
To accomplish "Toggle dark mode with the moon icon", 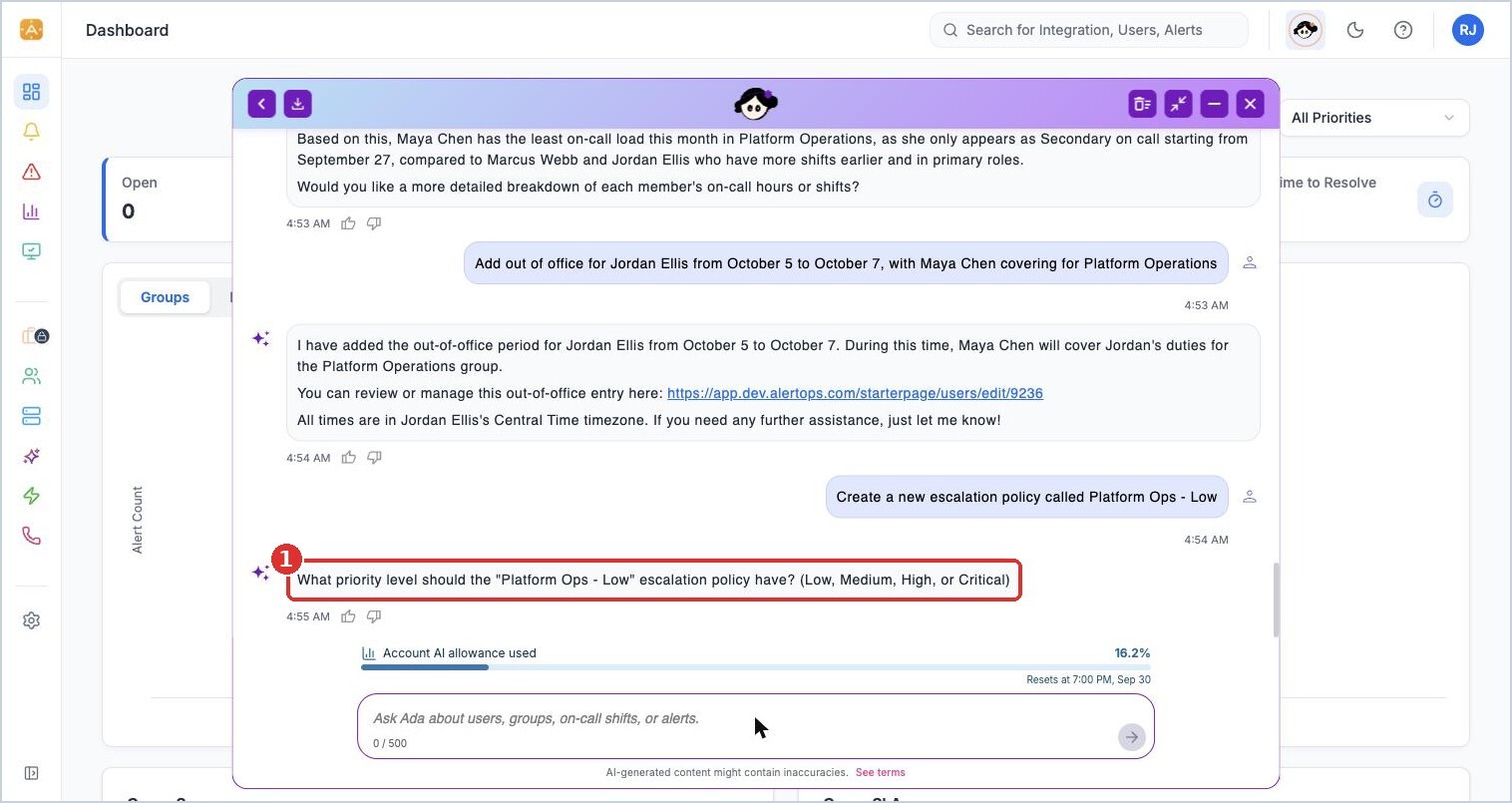I will click(1355, 30).
